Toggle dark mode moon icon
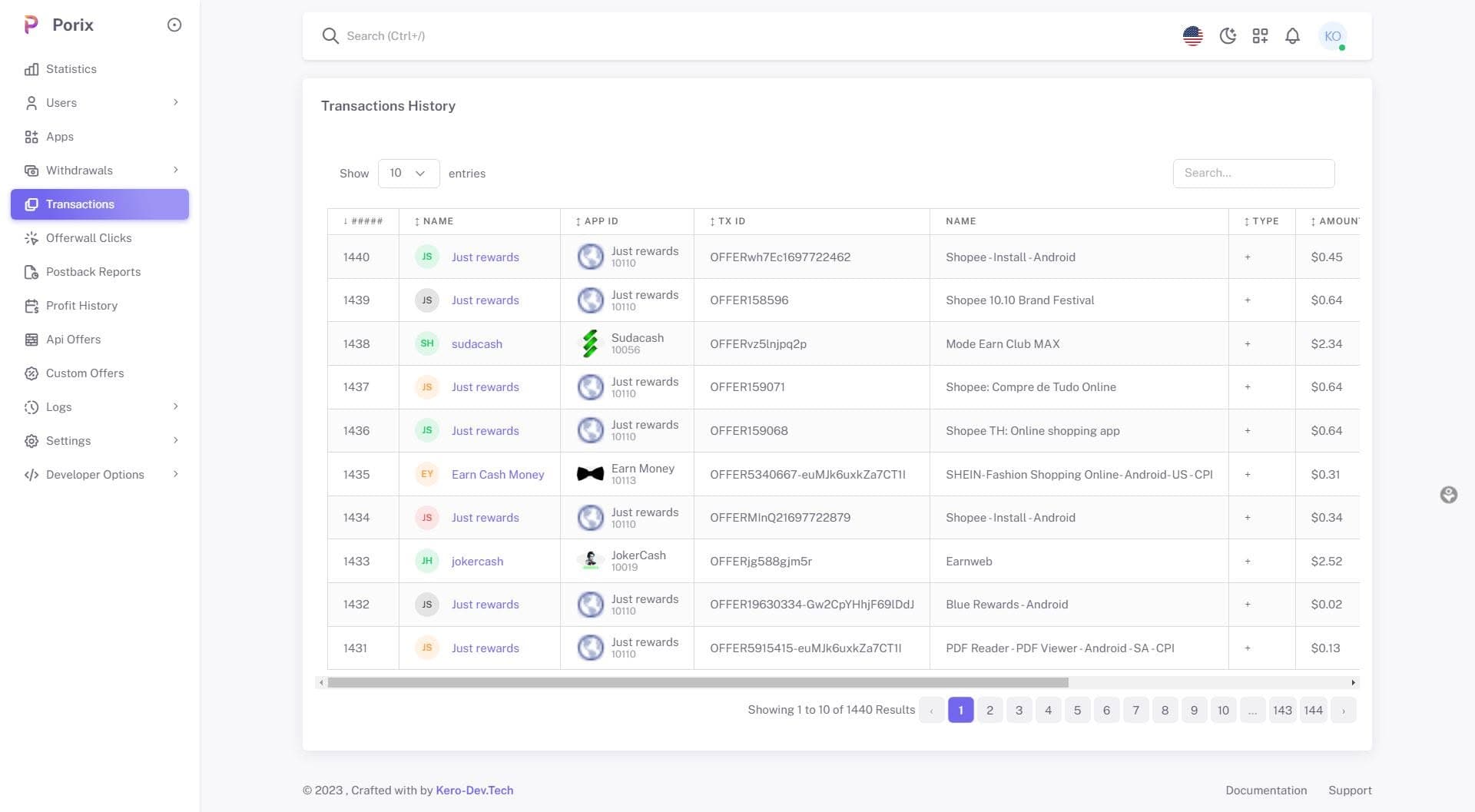1475x812 pixels. [1228, 36]
